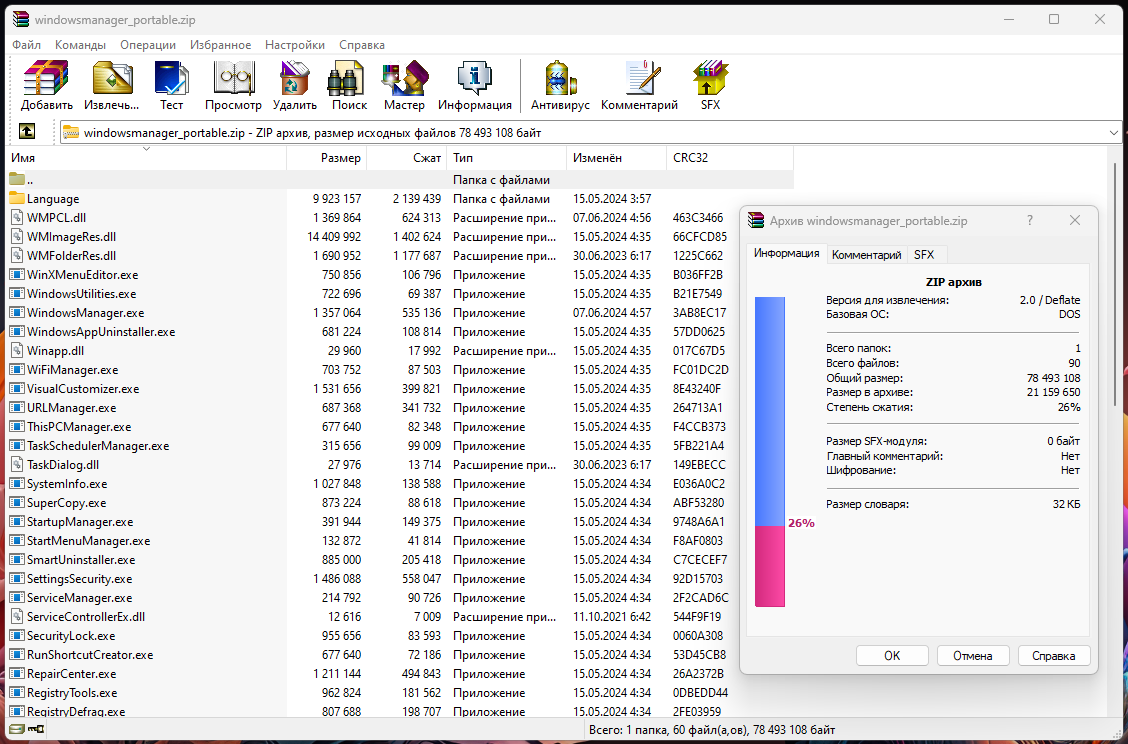Click the Извлечь (Extract) toolbar icon
The width and height of the screenshot is (1128, 744).
click(x=111, y=85)
